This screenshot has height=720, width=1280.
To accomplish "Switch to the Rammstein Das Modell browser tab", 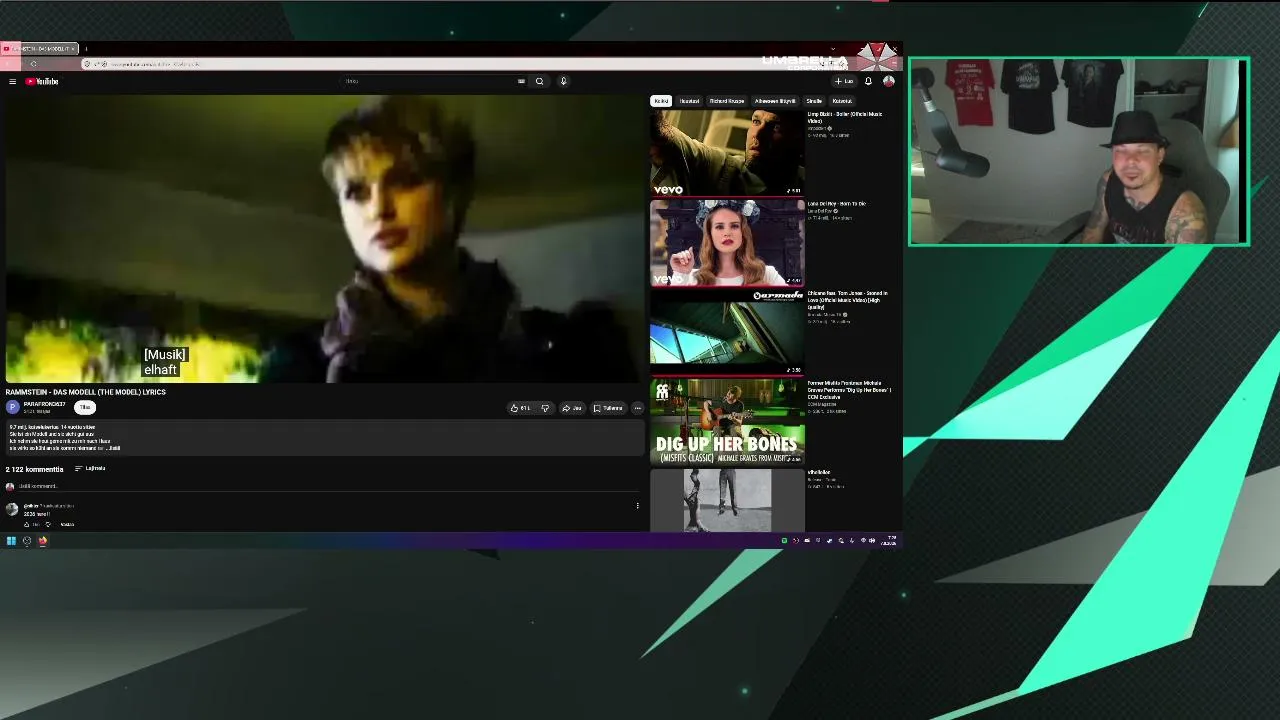I will pyautogui.click(x=40, y=48).
